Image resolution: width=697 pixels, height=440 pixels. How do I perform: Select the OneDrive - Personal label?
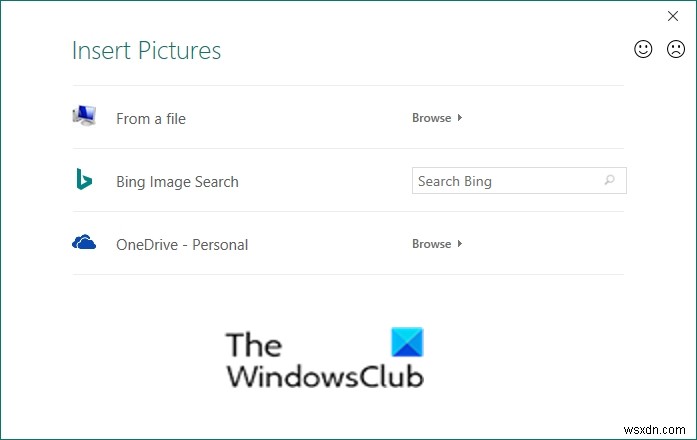[182, 245]
